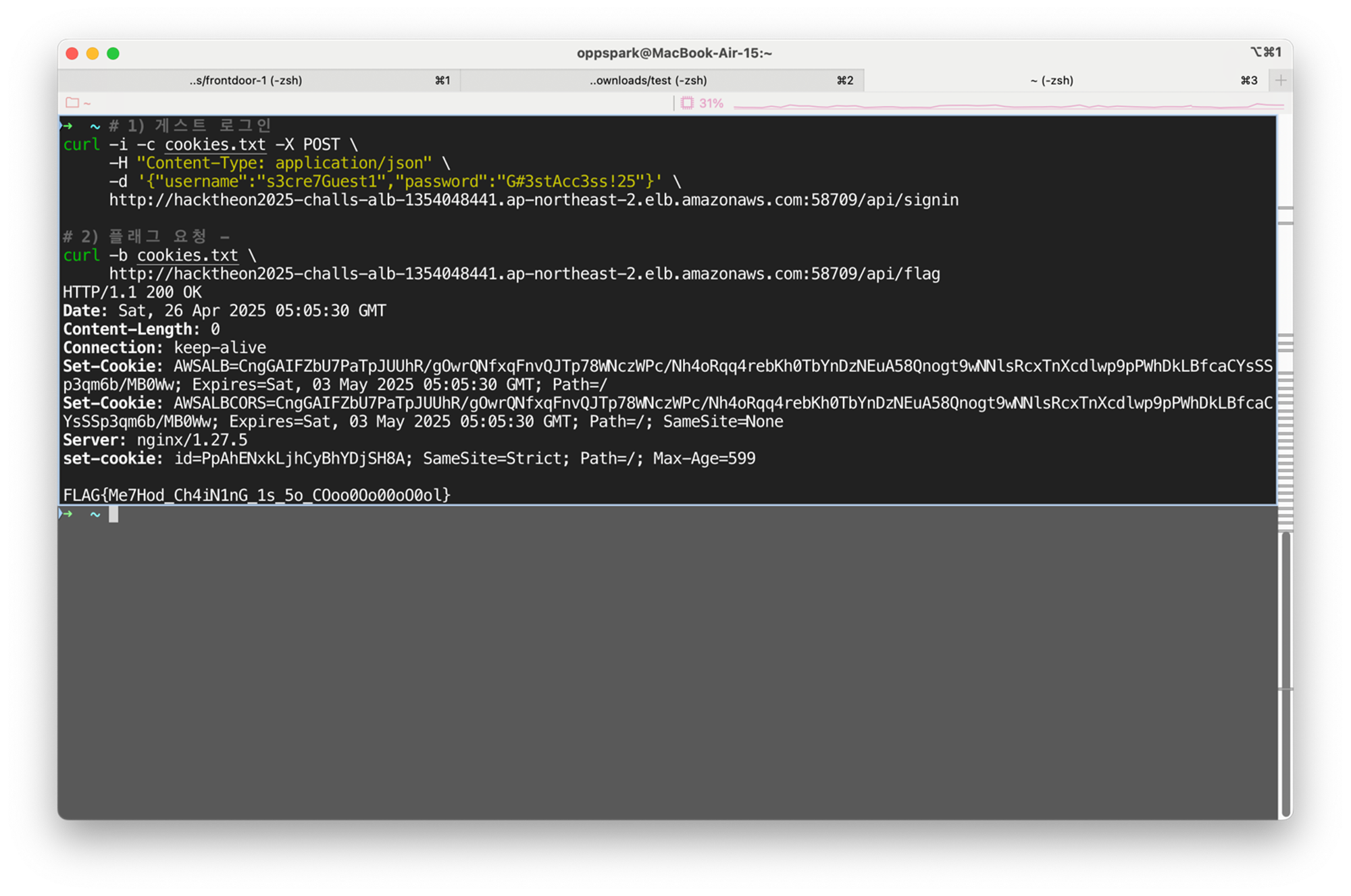Image resolution: width=1351 pixels, height=896 pixels.
Task: Click the current directory folder icon
Action: point(72,103)
